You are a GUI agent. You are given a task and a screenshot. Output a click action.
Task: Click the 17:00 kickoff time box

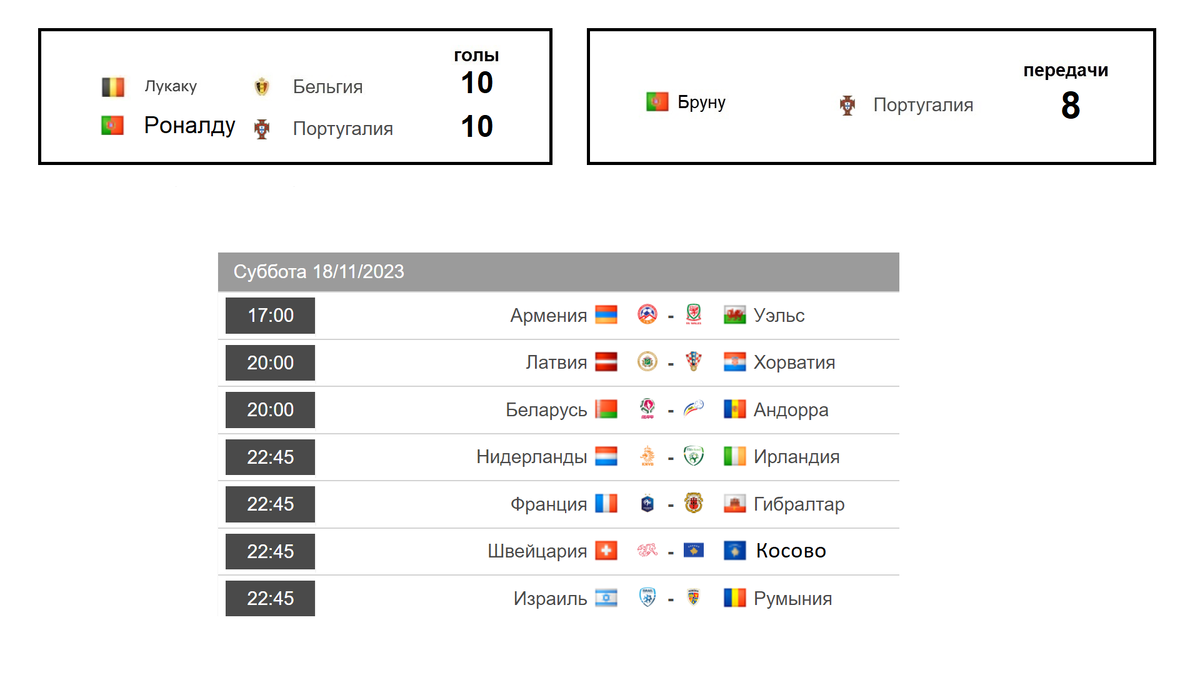[270, 315]
